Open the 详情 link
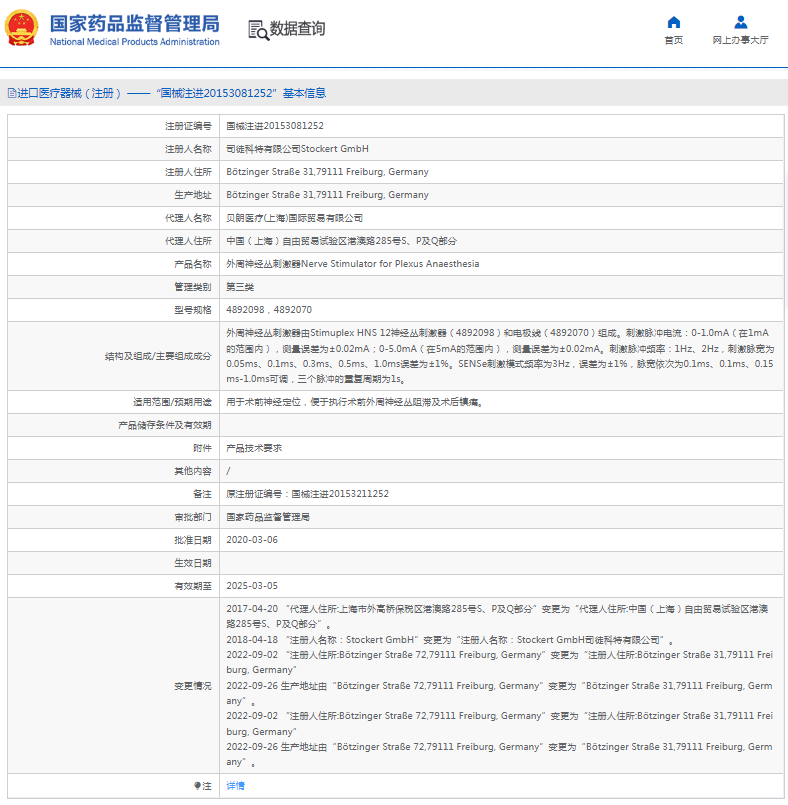 click(x=235, y=786)
